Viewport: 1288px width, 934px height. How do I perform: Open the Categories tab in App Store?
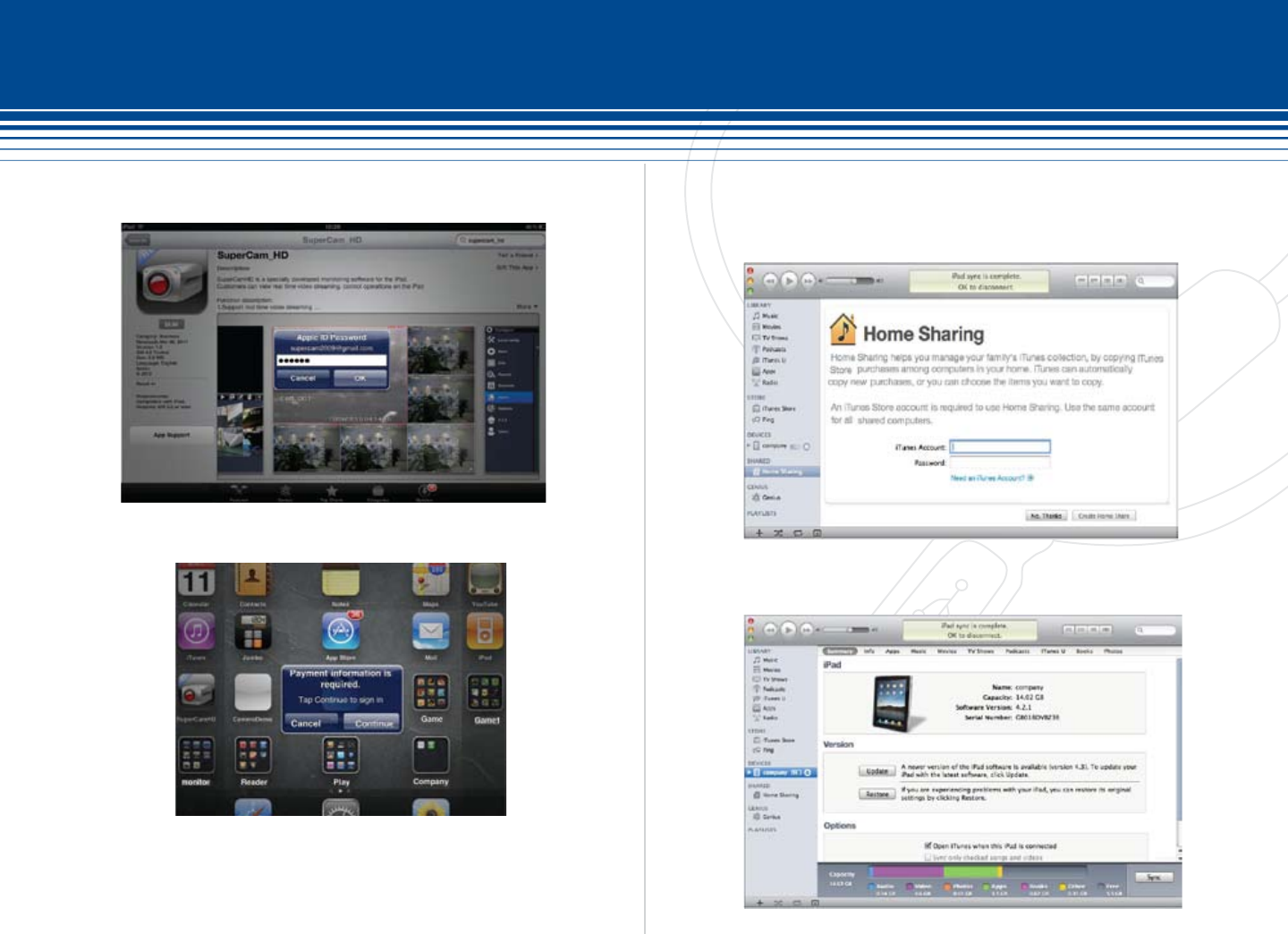[378, 492]
